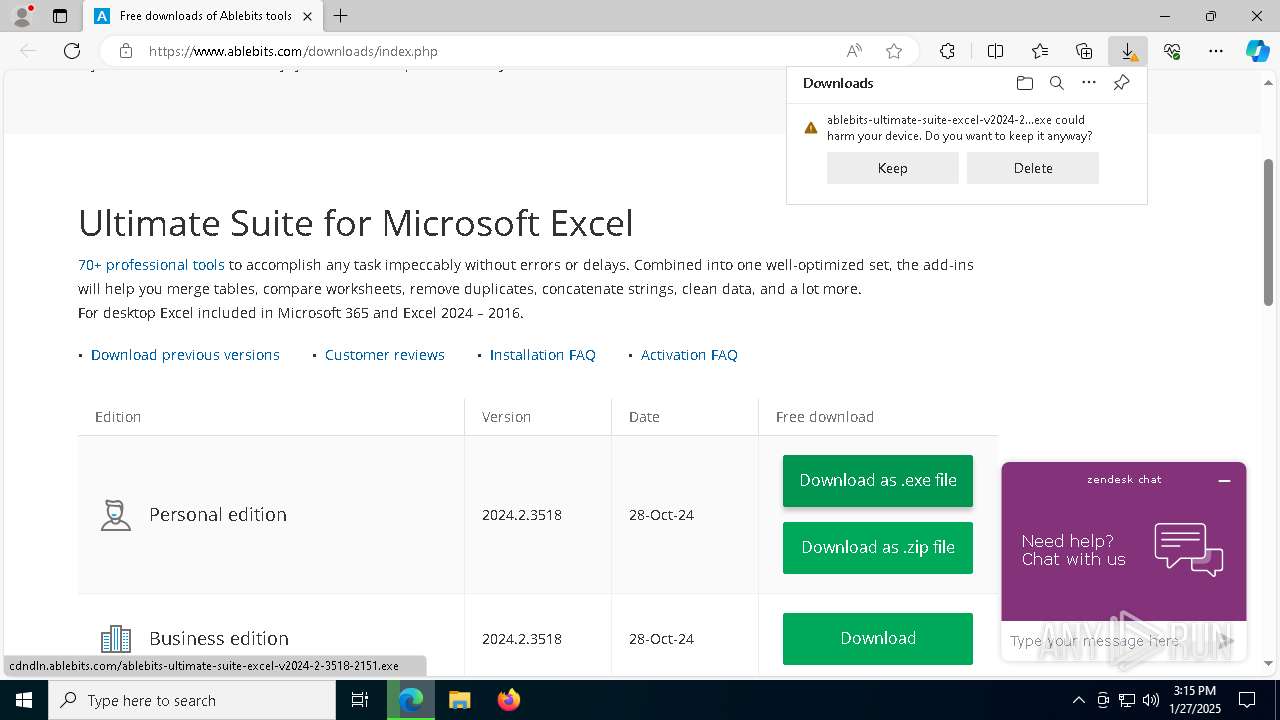Open the Collections icon
The width and height of the screenshot is (1280, 720).
1084,51
